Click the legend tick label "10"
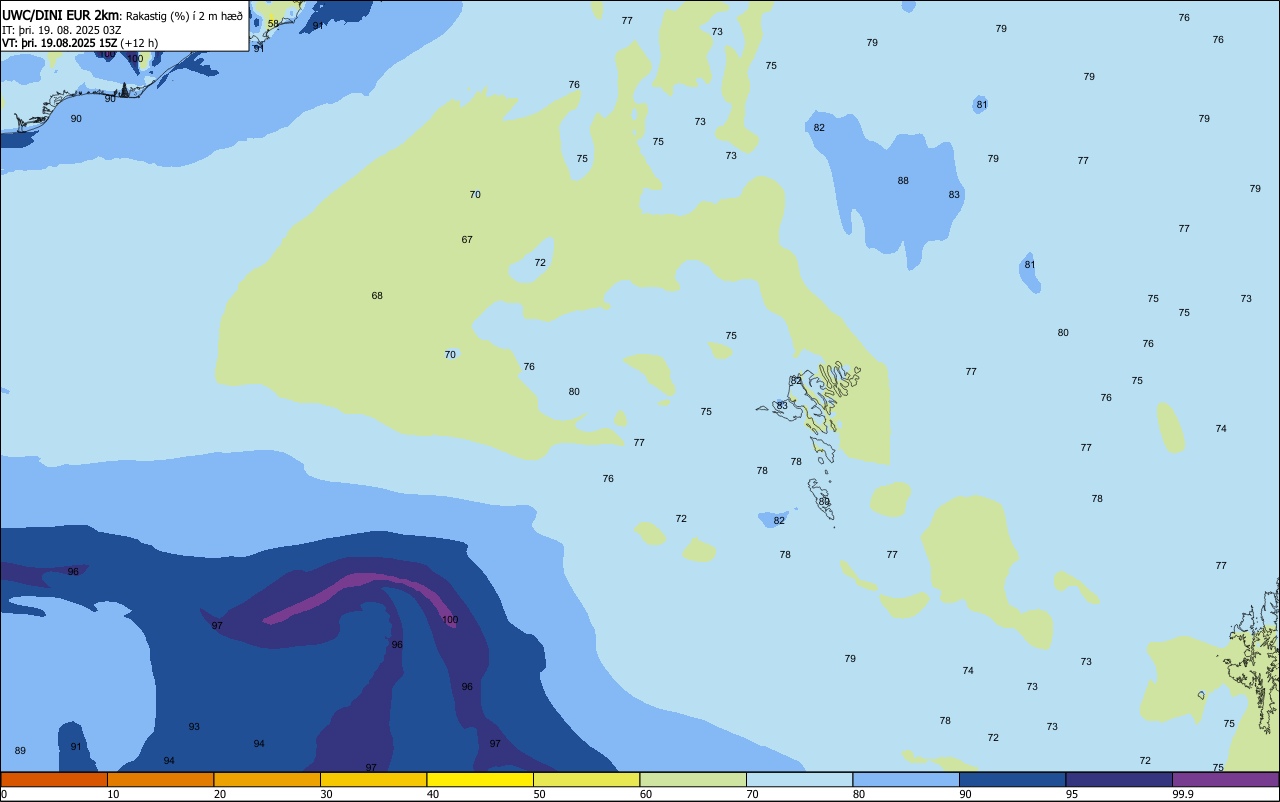Screen dimensions: 1280x802 coord(113,794)
